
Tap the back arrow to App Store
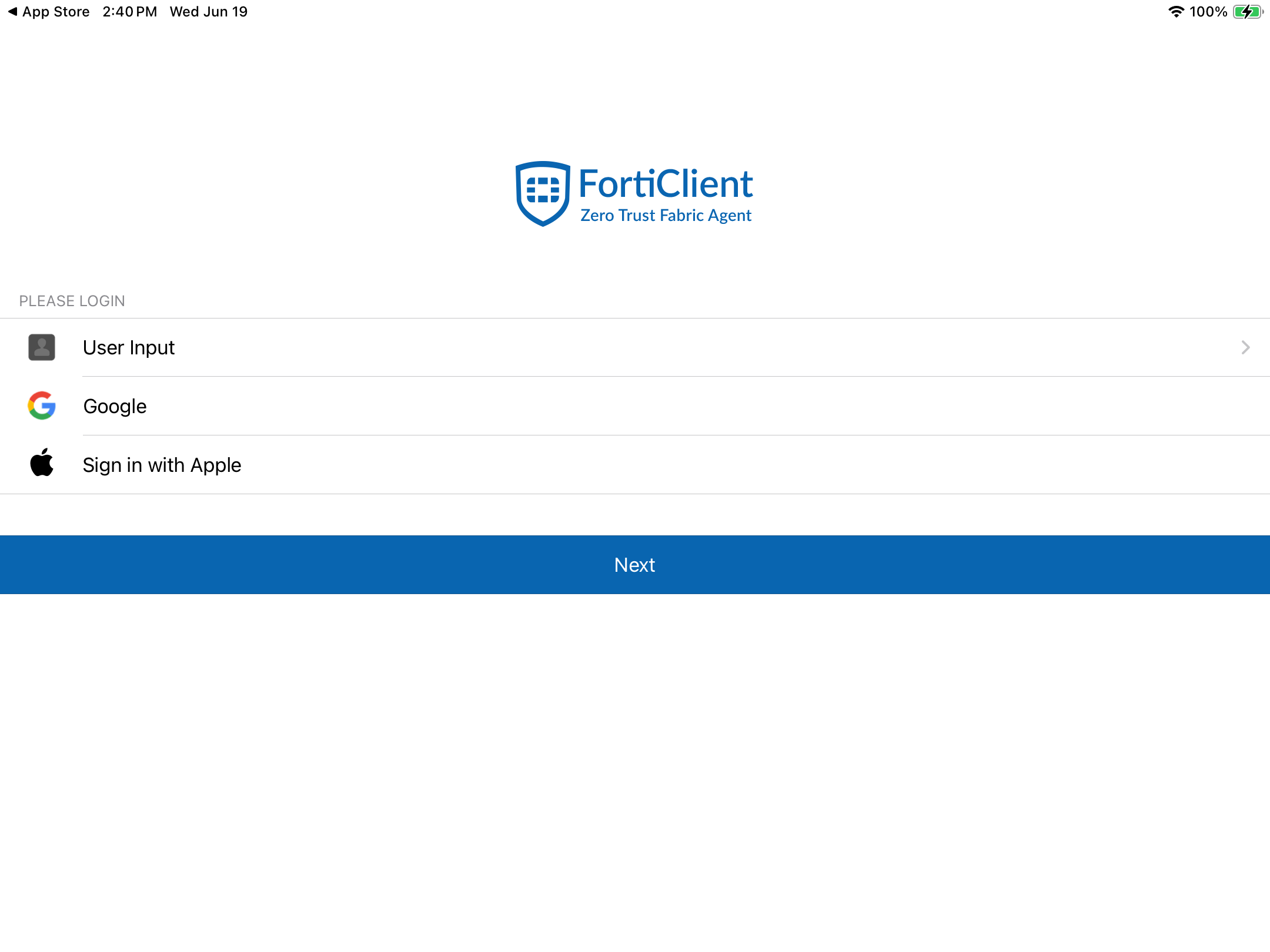pos(12,12)
